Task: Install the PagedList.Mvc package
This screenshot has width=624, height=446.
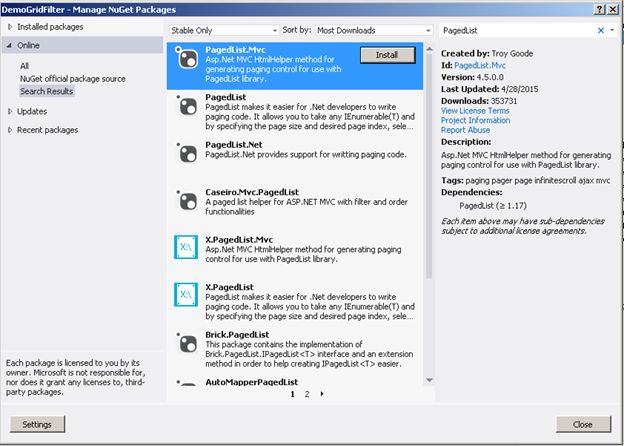Action: (387, 55)
